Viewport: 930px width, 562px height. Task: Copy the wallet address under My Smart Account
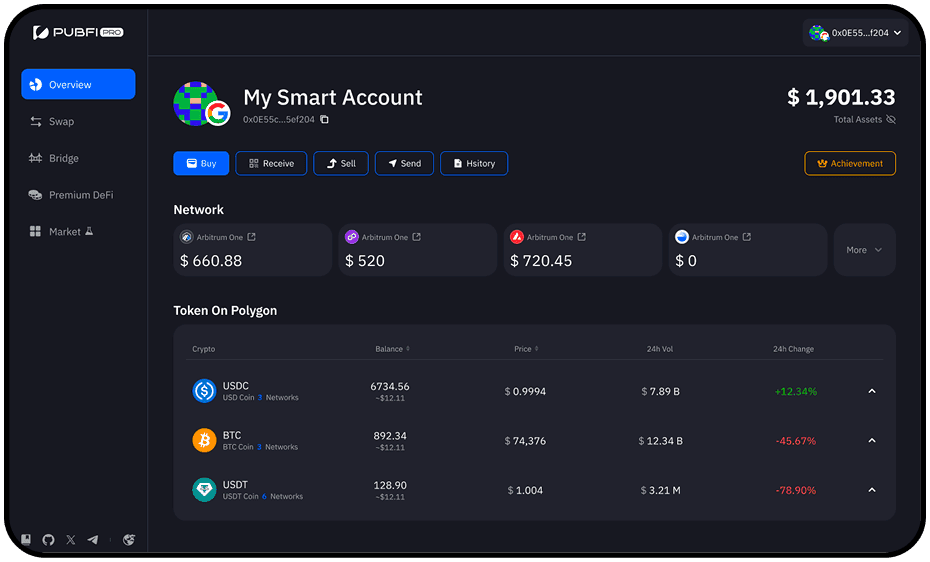[x=324, y=120]
